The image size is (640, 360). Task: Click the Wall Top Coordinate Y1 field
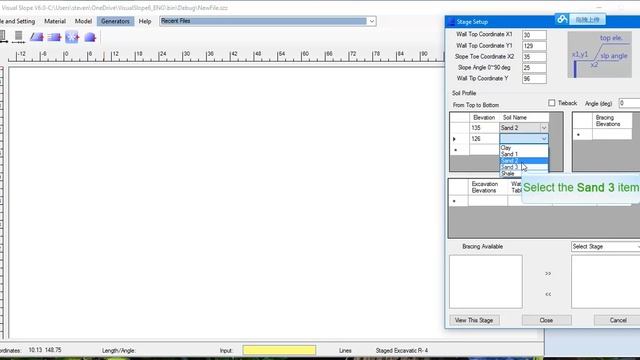[534, 46]
